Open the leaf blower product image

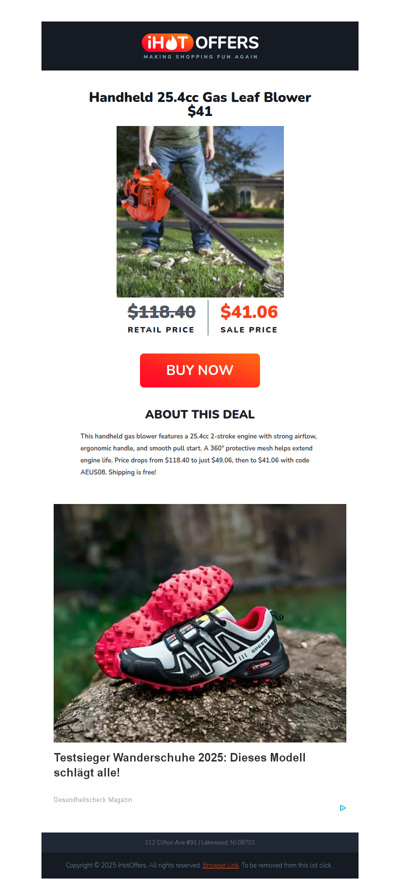pyautogui.click(x=200, y=211)
